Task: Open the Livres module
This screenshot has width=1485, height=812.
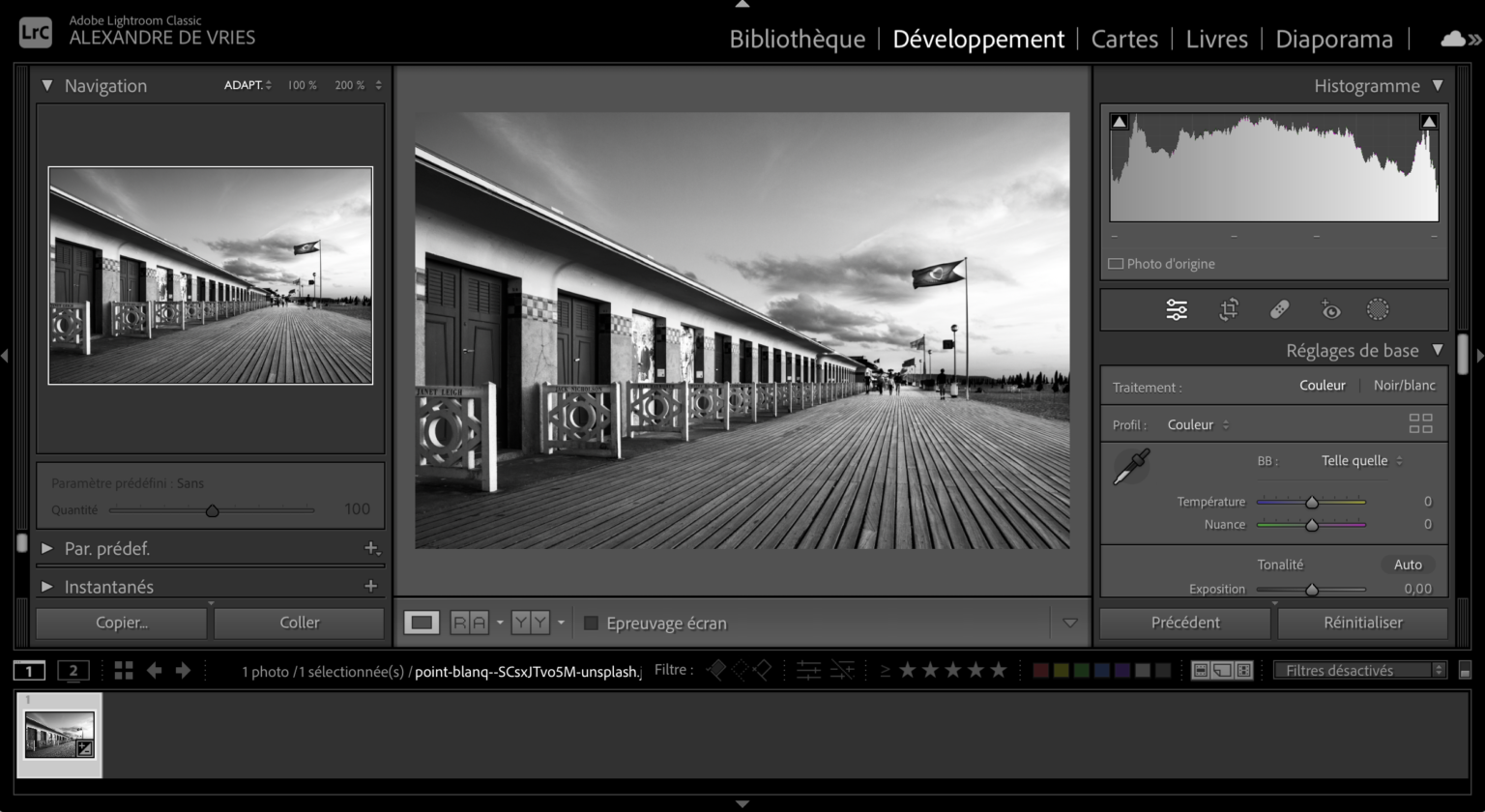Action: 1216,39
